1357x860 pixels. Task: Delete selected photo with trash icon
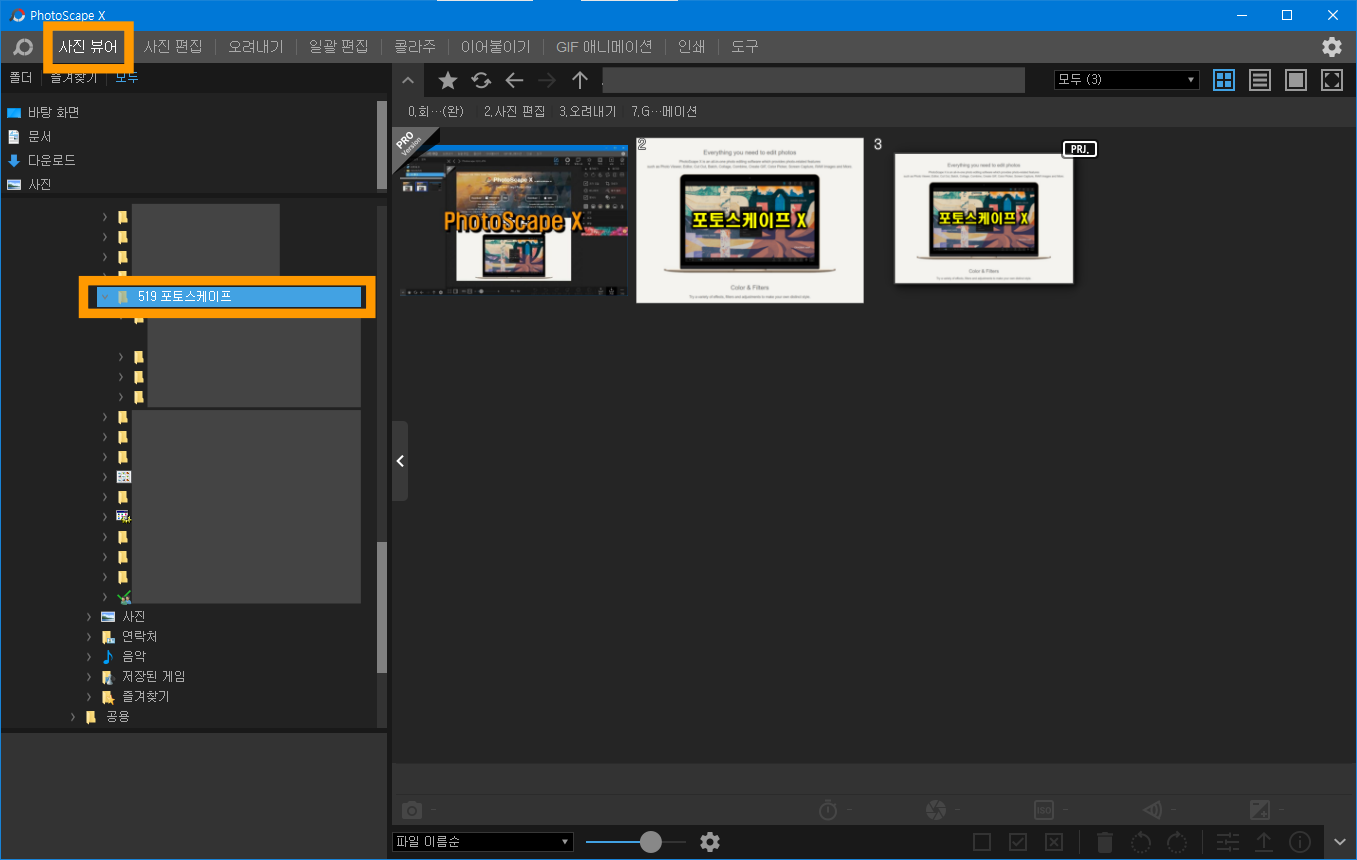1105,842
